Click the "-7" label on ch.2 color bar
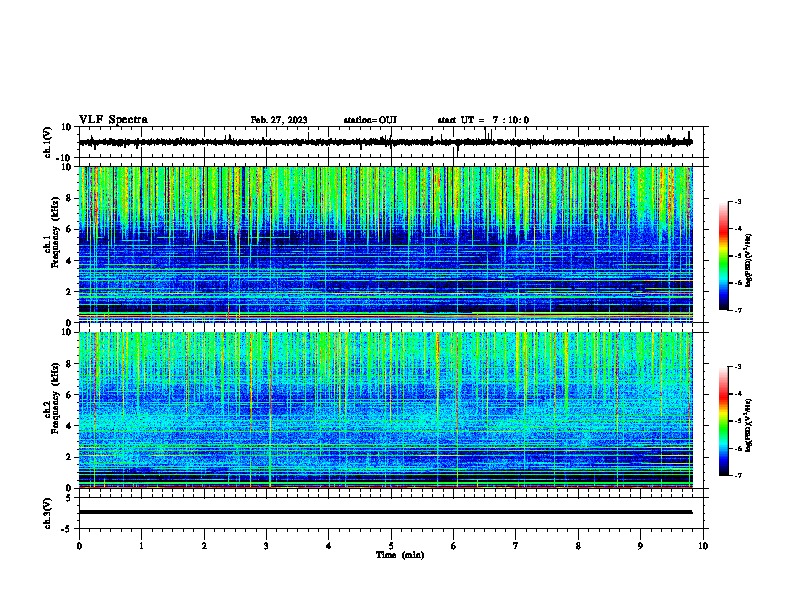 coord(738,475)
